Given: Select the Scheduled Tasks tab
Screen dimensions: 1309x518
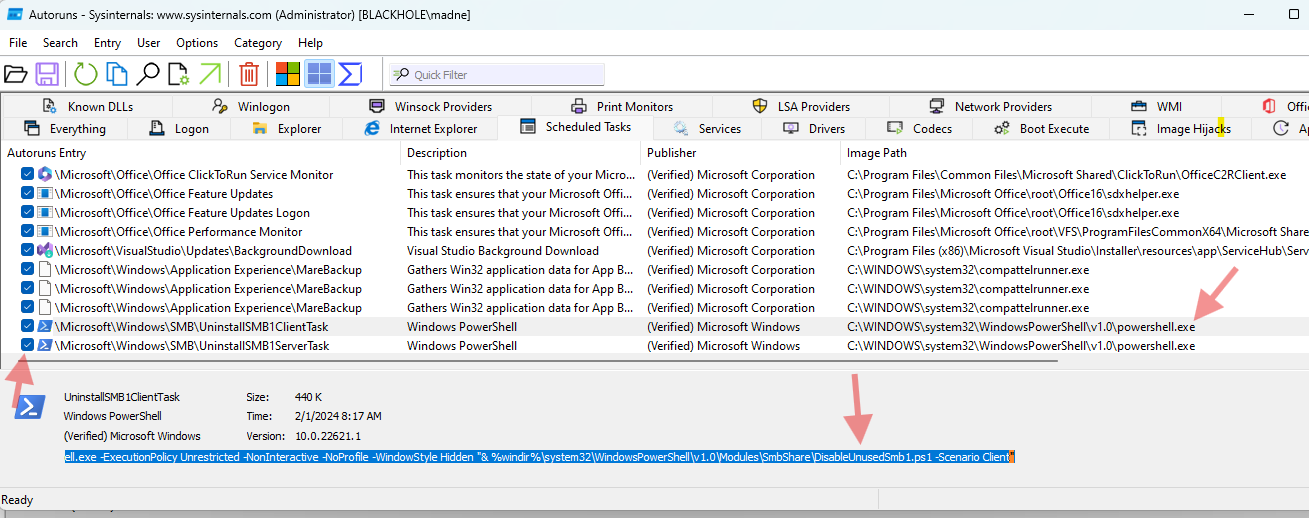Looking at the screenshot, I should pyautogui.click(x=576, y=127).
